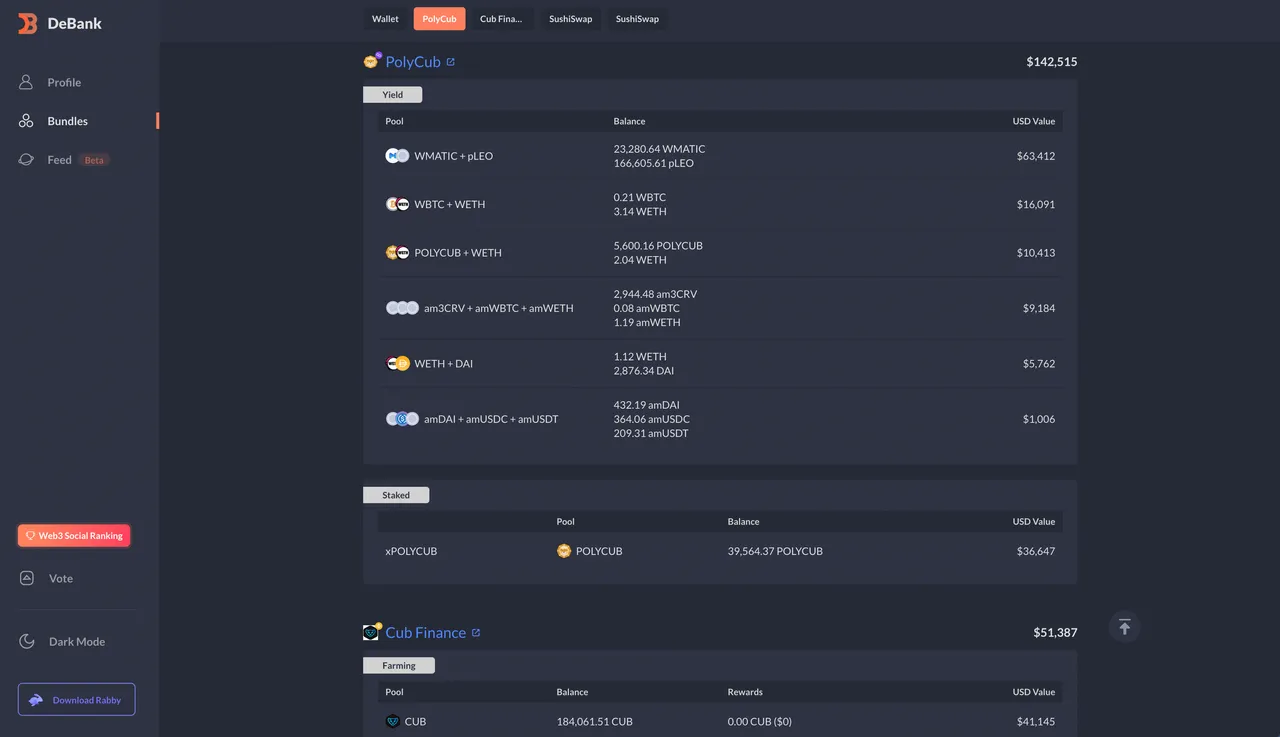Image resolution: width=1280 pixels, height=737 pixels.
Task: Click the Cub Finance total $51,387
Action: 1055,633
